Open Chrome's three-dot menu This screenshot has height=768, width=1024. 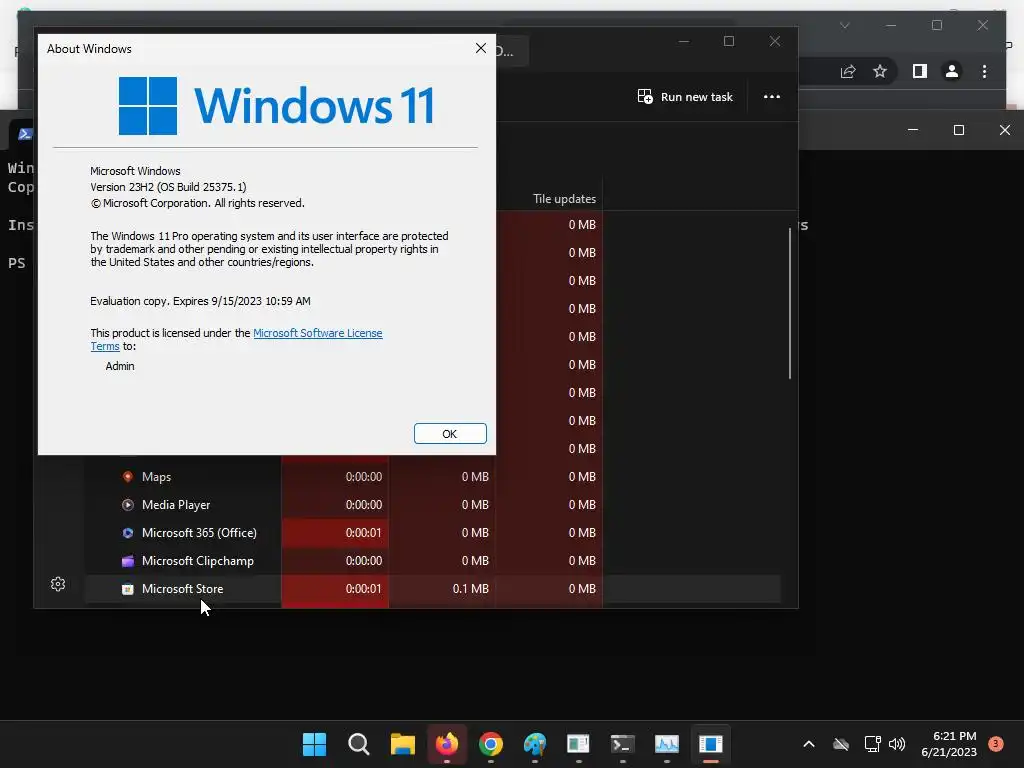(x=984, y=71)
